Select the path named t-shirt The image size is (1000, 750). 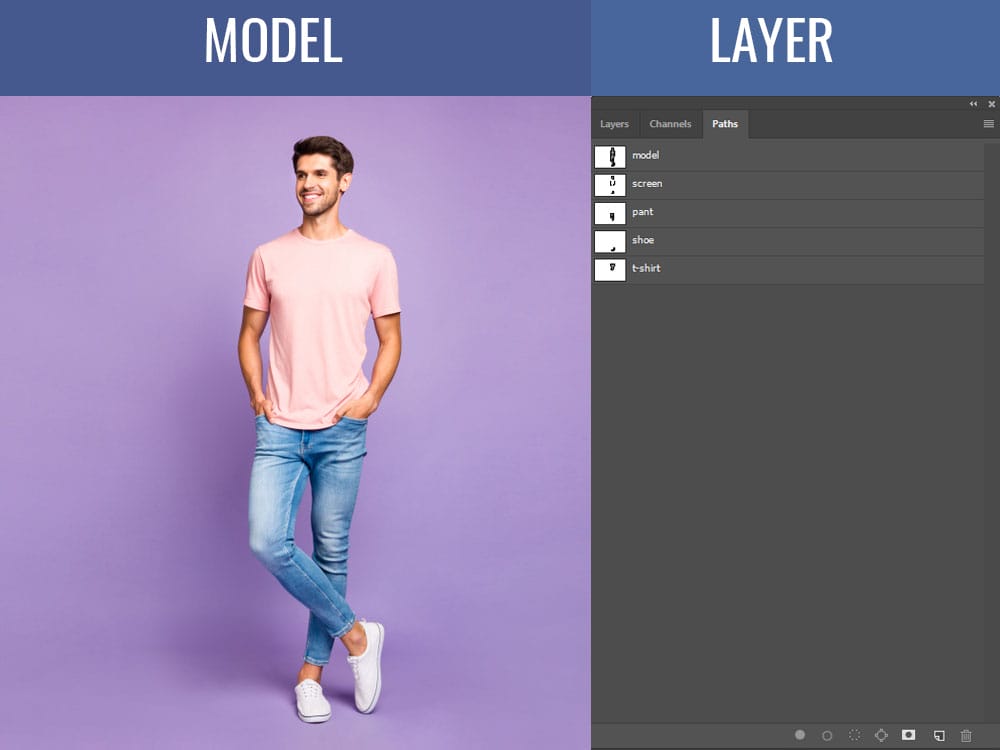point(788,269)
